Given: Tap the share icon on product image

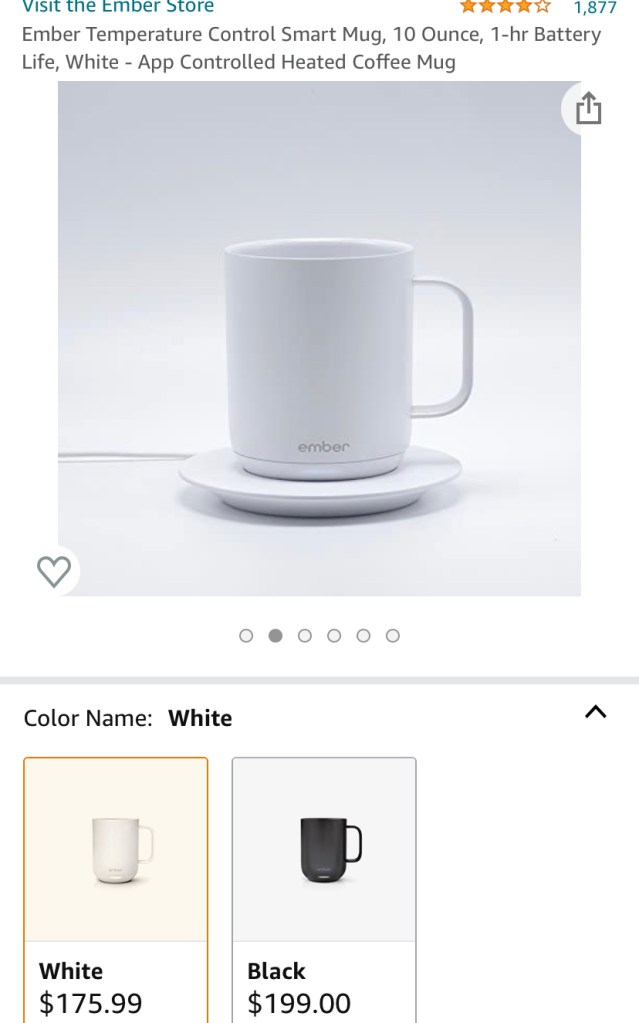Looking at the screenshot, I should (588, 108).
